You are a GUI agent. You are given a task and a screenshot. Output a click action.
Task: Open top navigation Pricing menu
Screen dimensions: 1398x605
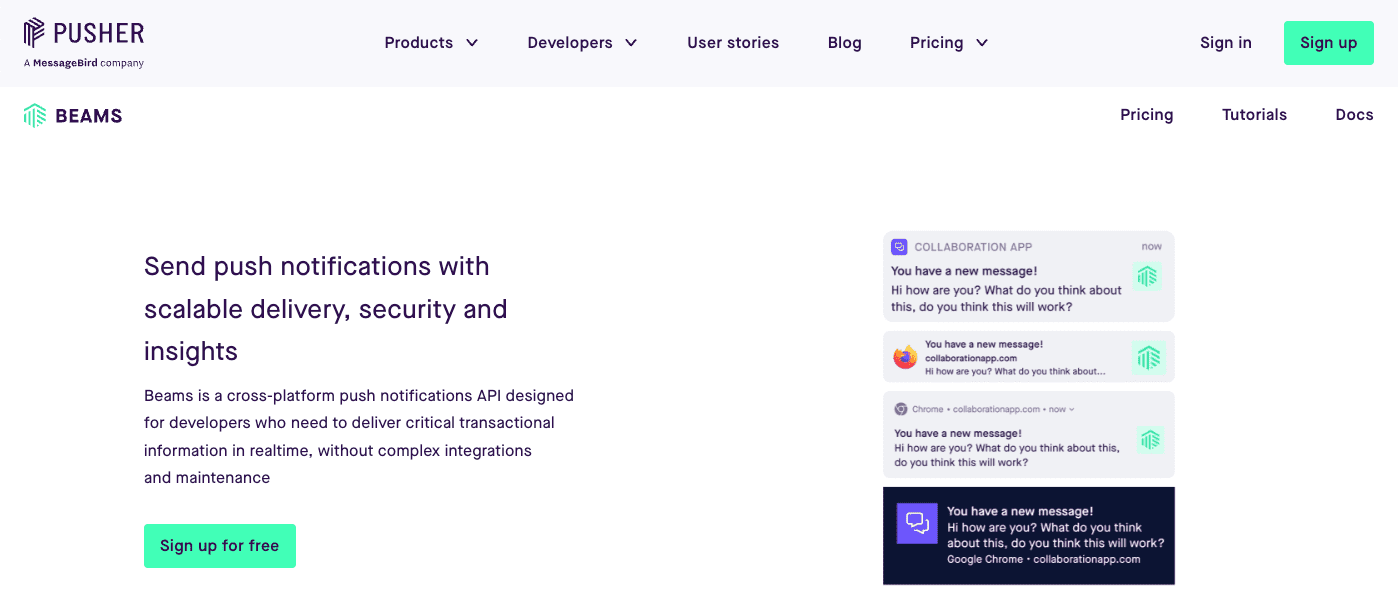(949, 43)
